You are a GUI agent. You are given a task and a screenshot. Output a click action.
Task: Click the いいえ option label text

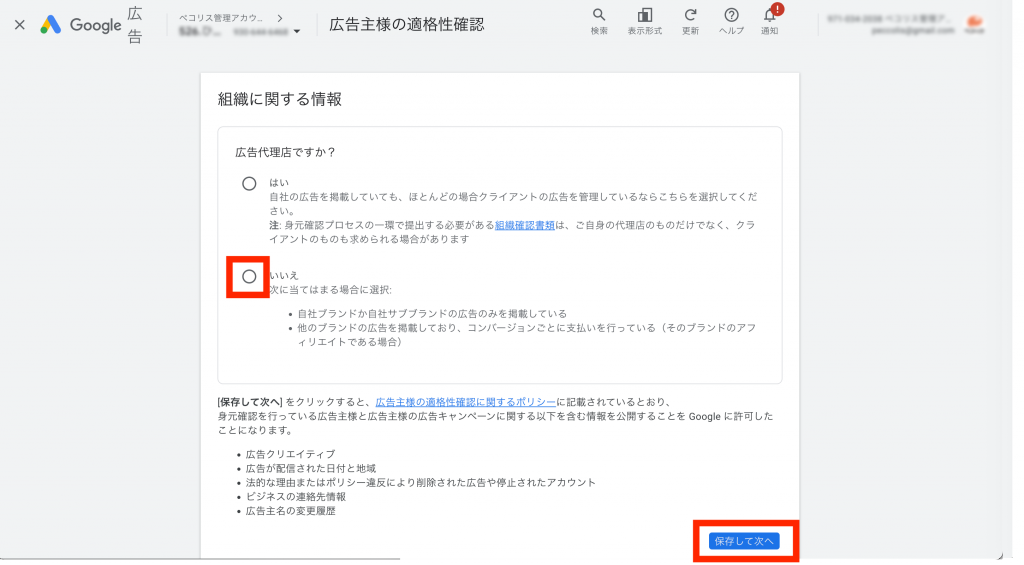point(284,275)
